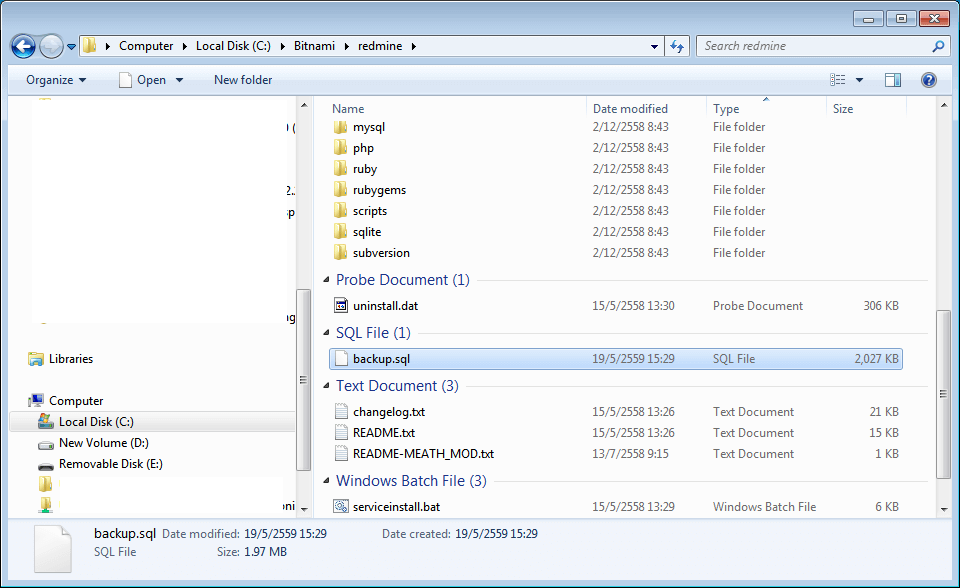Viewport: 960px width, 588px height.
Task: Collapse the Windows Batch File group
Action: tap(326, 481)
